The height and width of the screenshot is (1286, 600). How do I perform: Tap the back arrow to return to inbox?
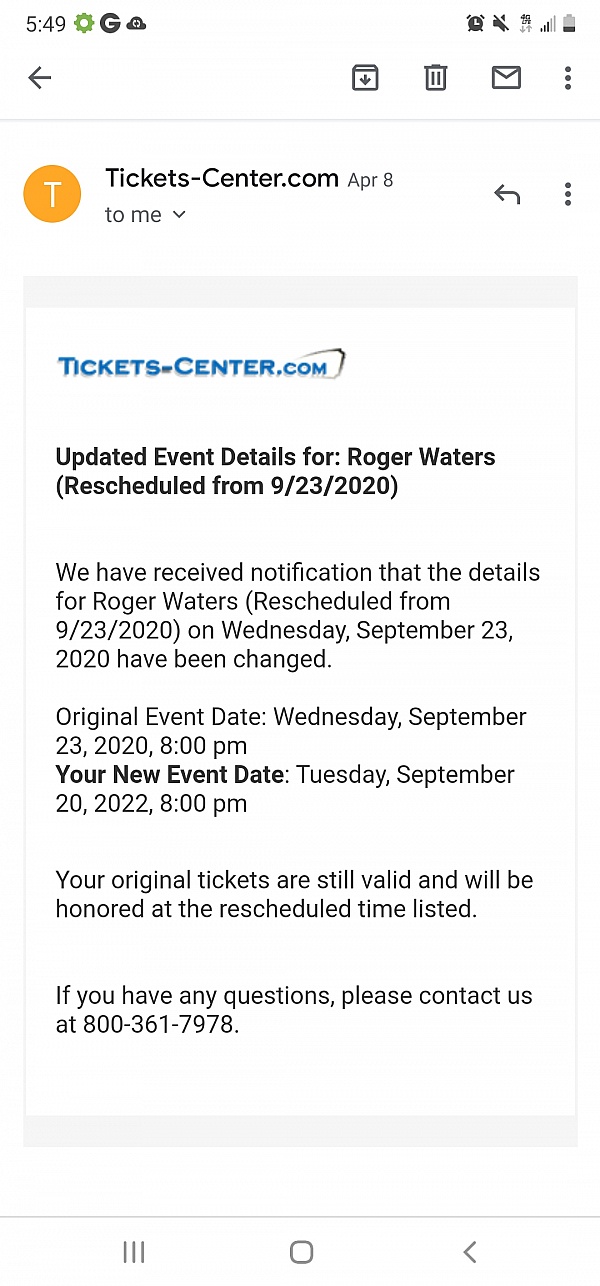[x=40, y=77]
